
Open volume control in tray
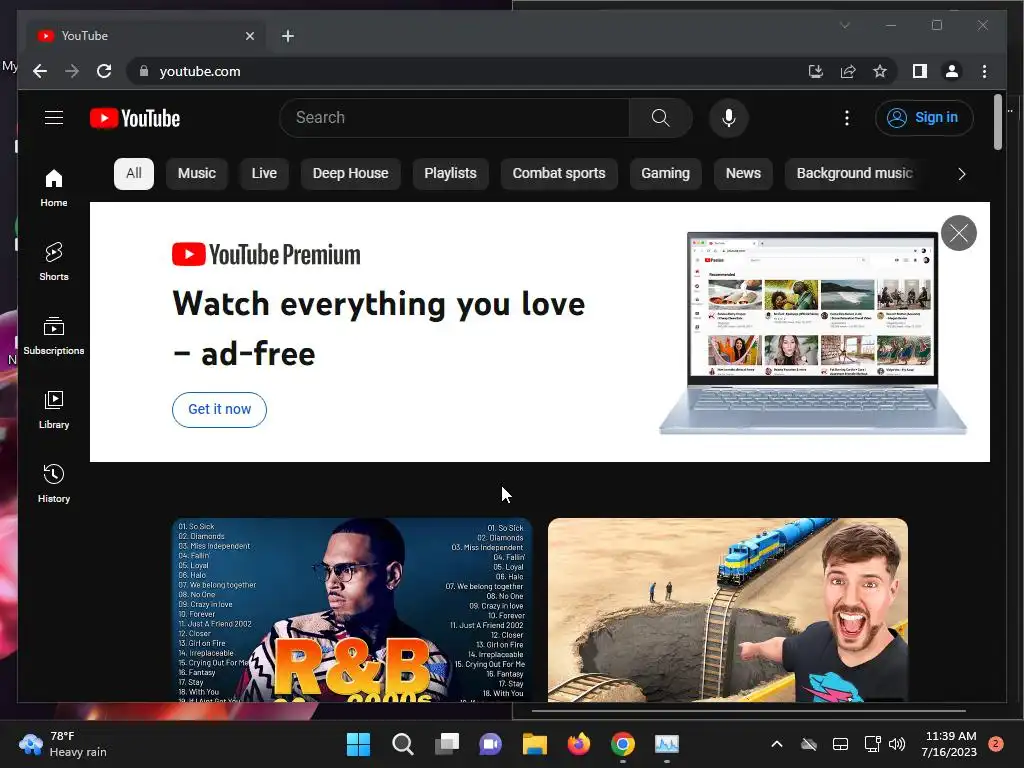click(897, 744)
